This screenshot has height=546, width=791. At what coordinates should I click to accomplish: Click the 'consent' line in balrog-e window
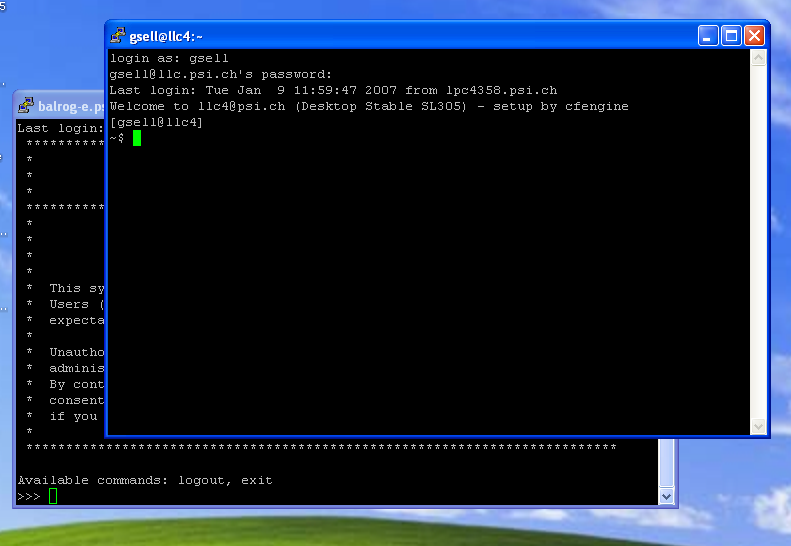77,400
